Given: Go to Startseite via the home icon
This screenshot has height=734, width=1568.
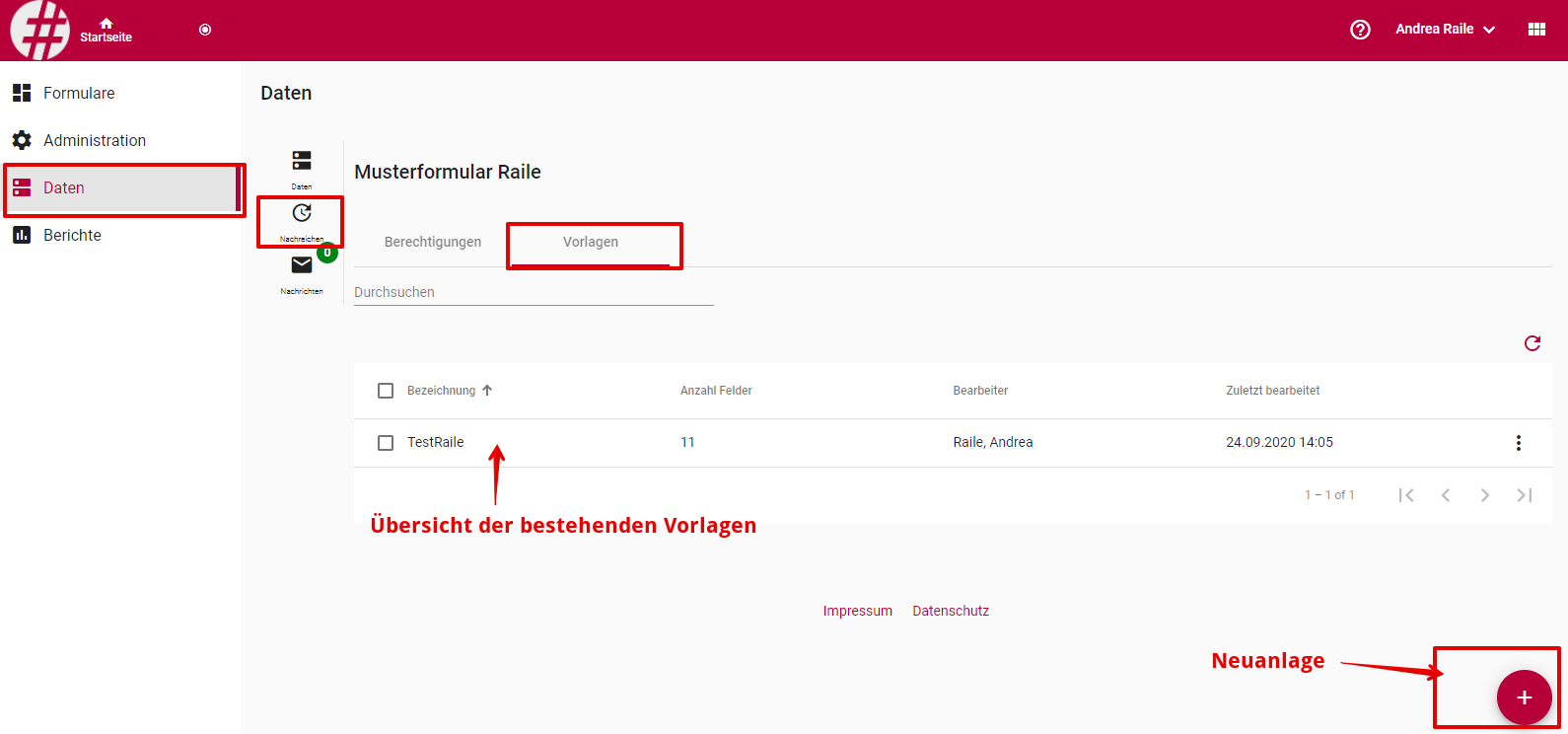Looking at the screenshot, I should tap(107, 30).
